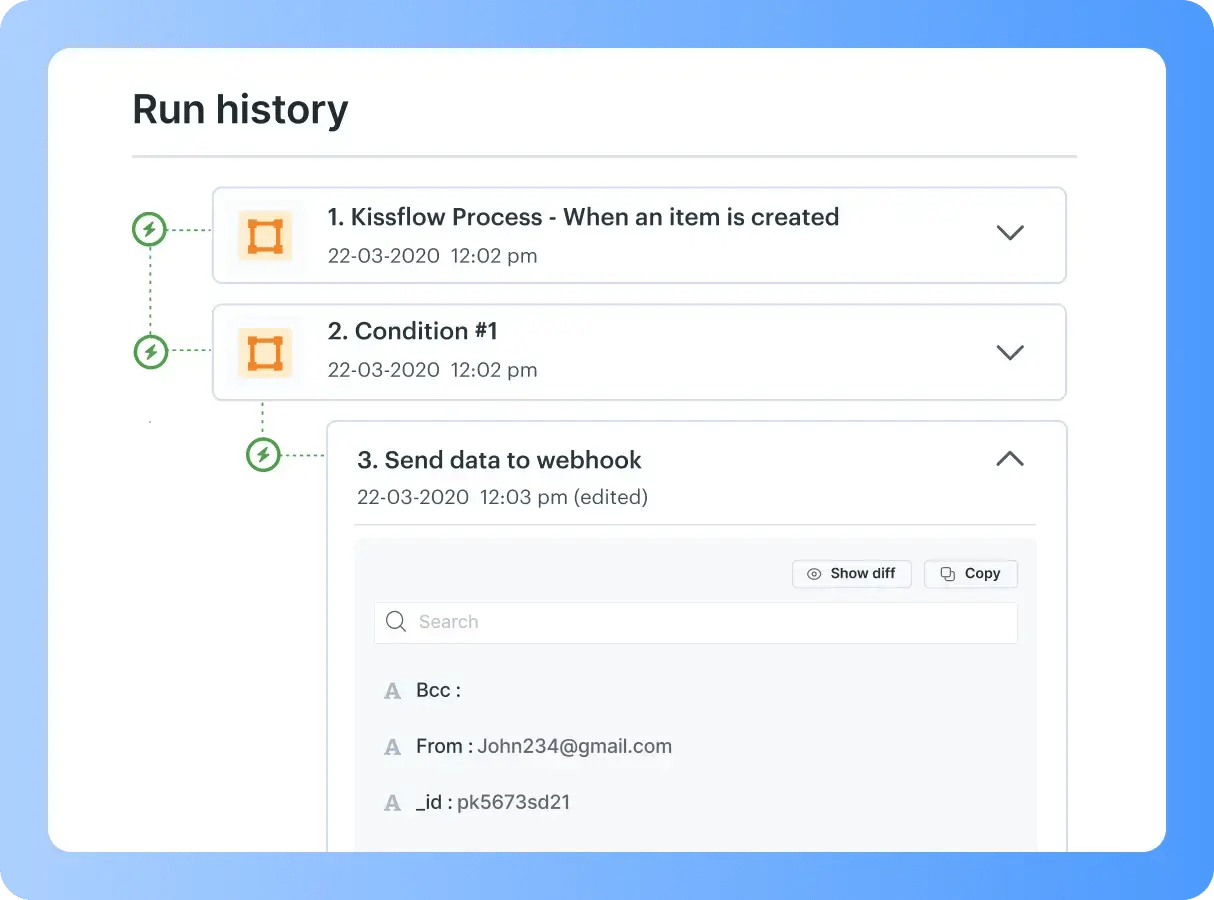Click the _id value pk5673sd21
This screenshot has height=900, width=1214.
pos(514,802)
